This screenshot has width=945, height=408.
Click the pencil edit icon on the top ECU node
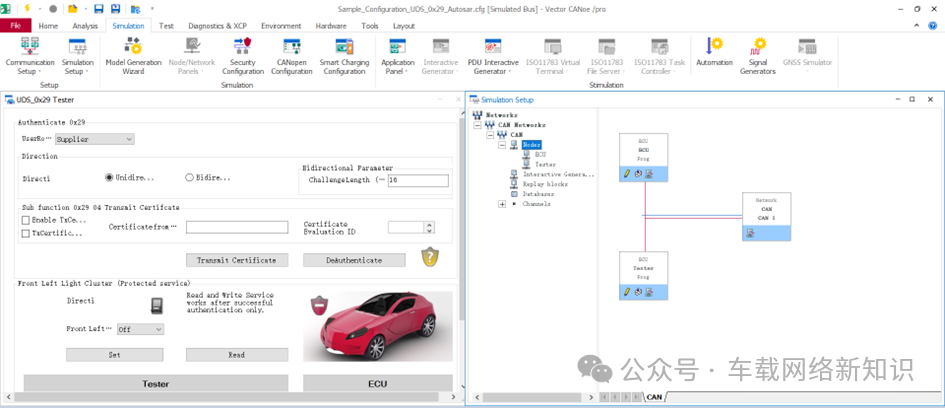(627, 174)
